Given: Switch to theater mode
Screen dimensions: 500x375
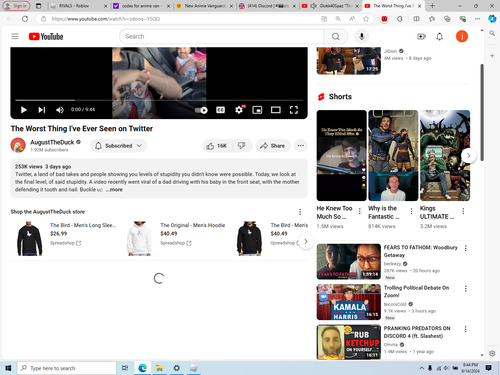Looking at the screenshot, I should (276, 110).
